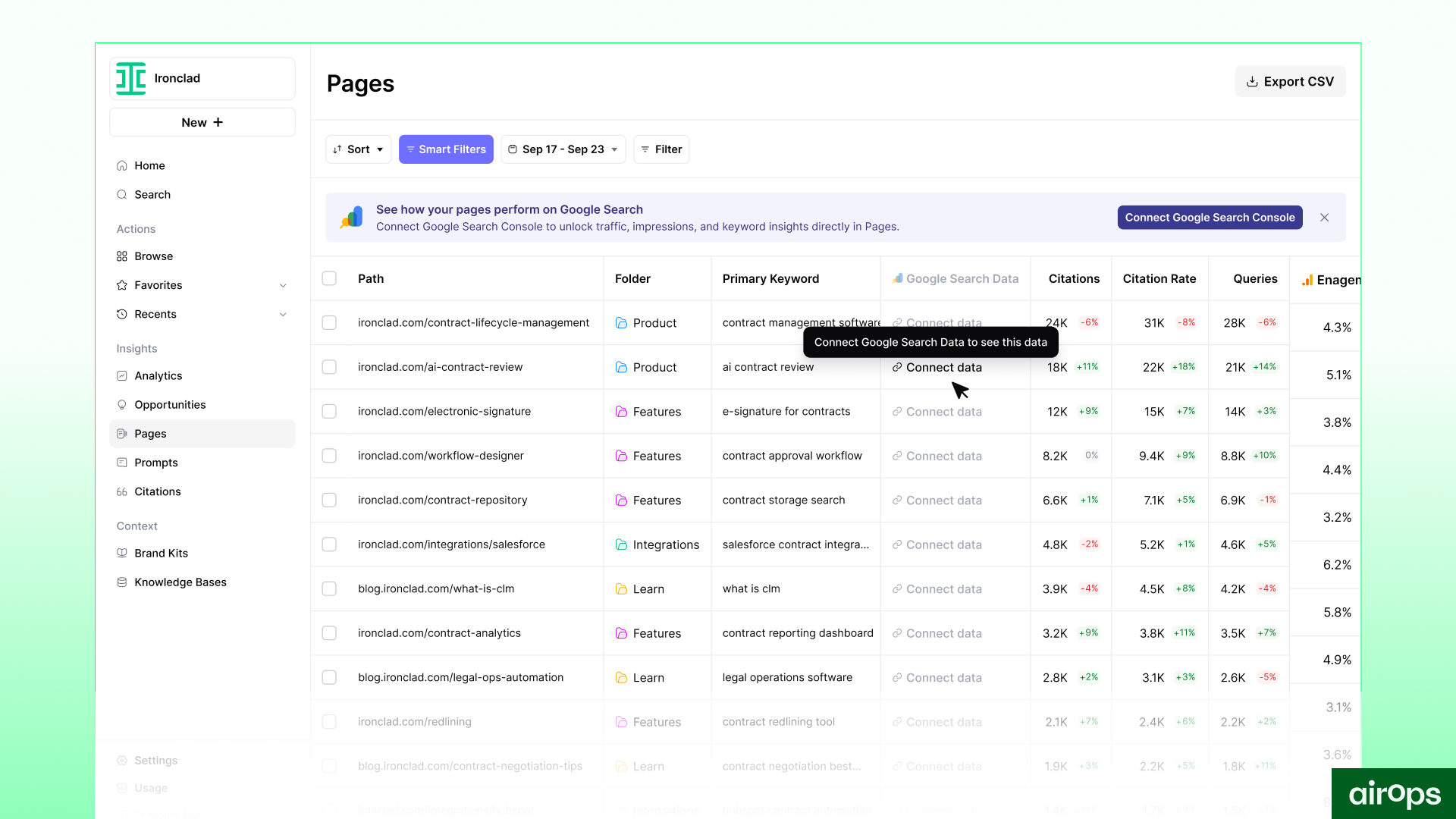This screenshot has height=819, width=1456.
Task: Click the link icon beside highlighted Connect data
Action: (x=897, y=367)
